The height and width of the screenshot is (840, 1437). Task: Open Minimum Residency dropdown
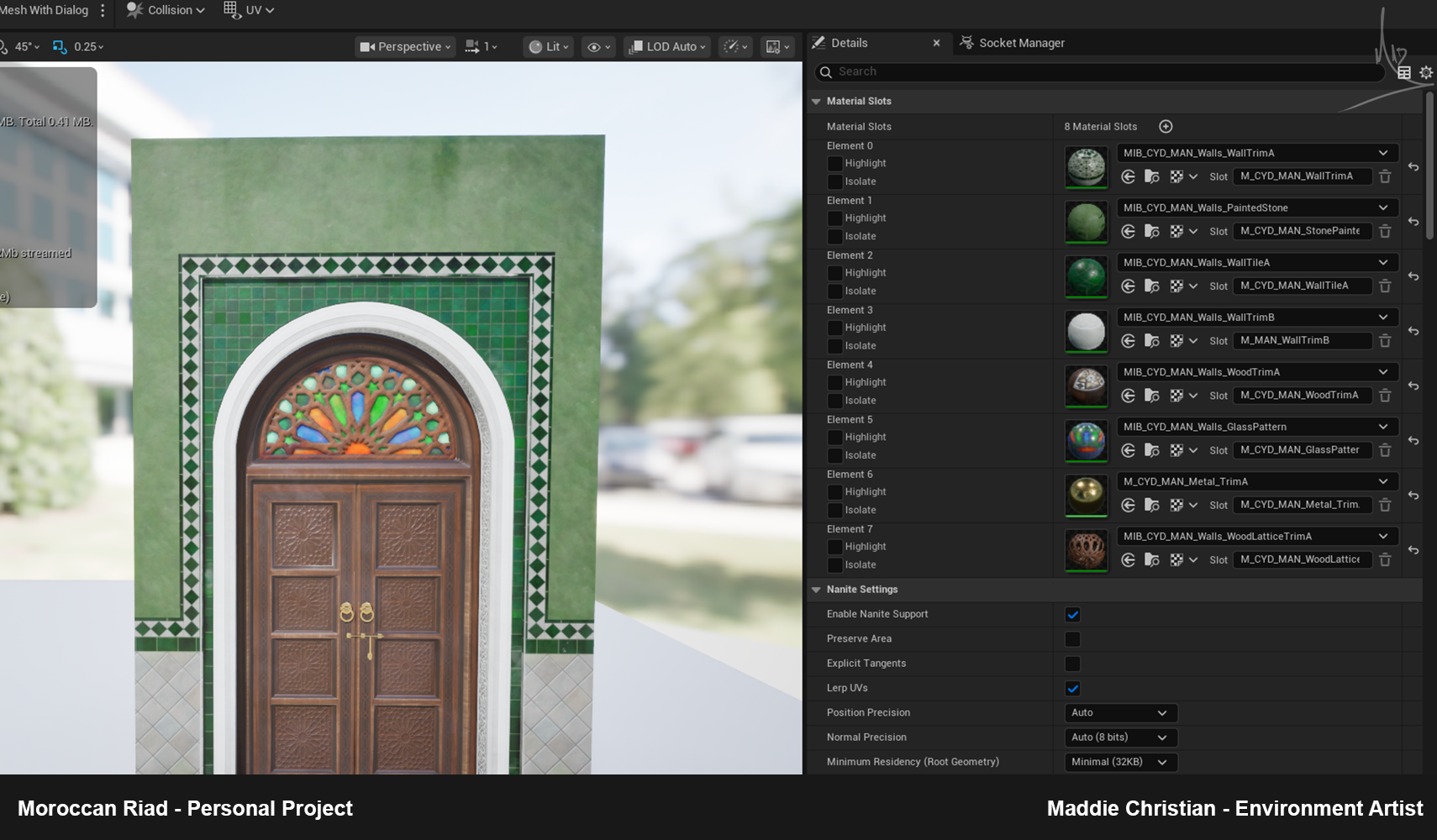tap(1120, 762)
